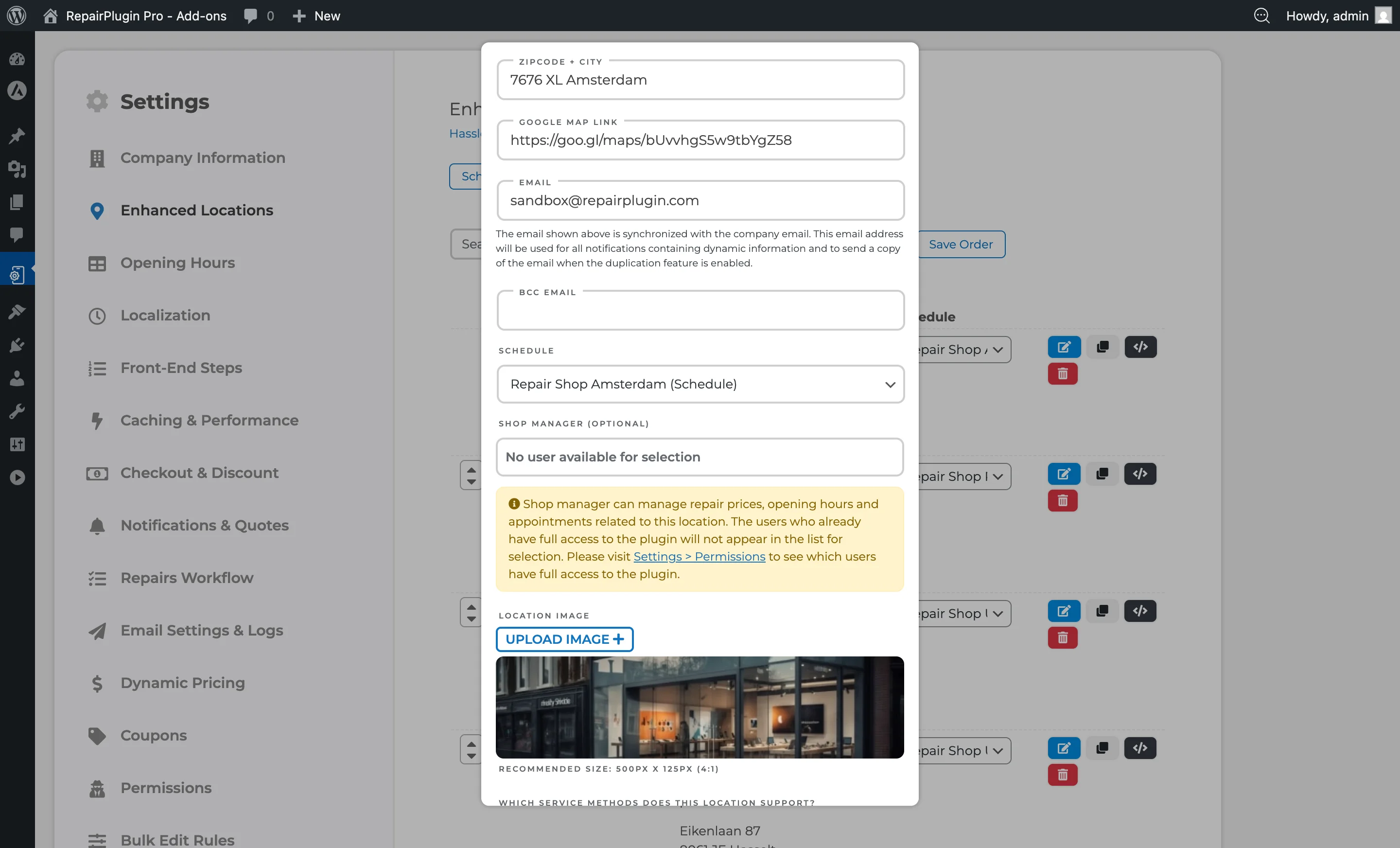Click into the BCC Email field
Image resolution: width=1400 pixels, height=848 pixels.
click(x=700, y=311)
